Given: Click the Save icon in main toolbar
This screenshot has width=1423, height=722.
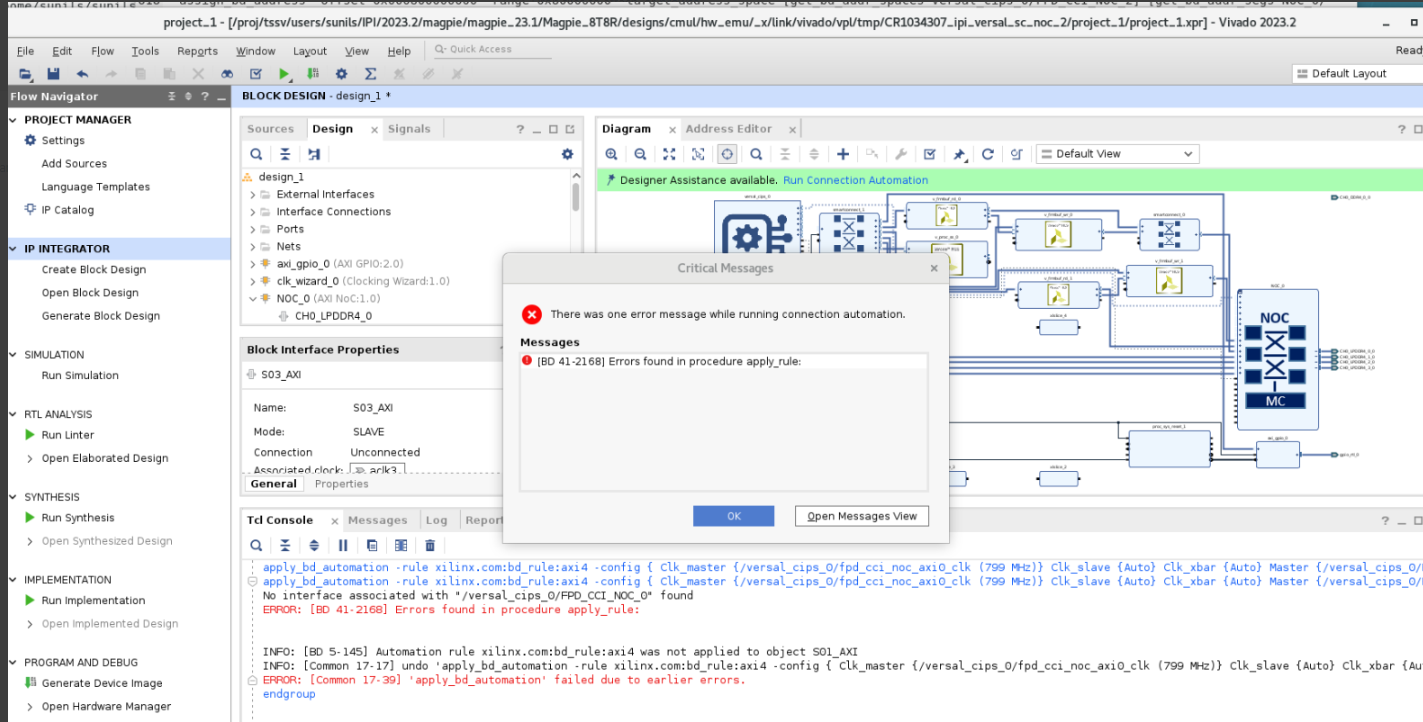Looking at the screenshot, I should [53, 73].
